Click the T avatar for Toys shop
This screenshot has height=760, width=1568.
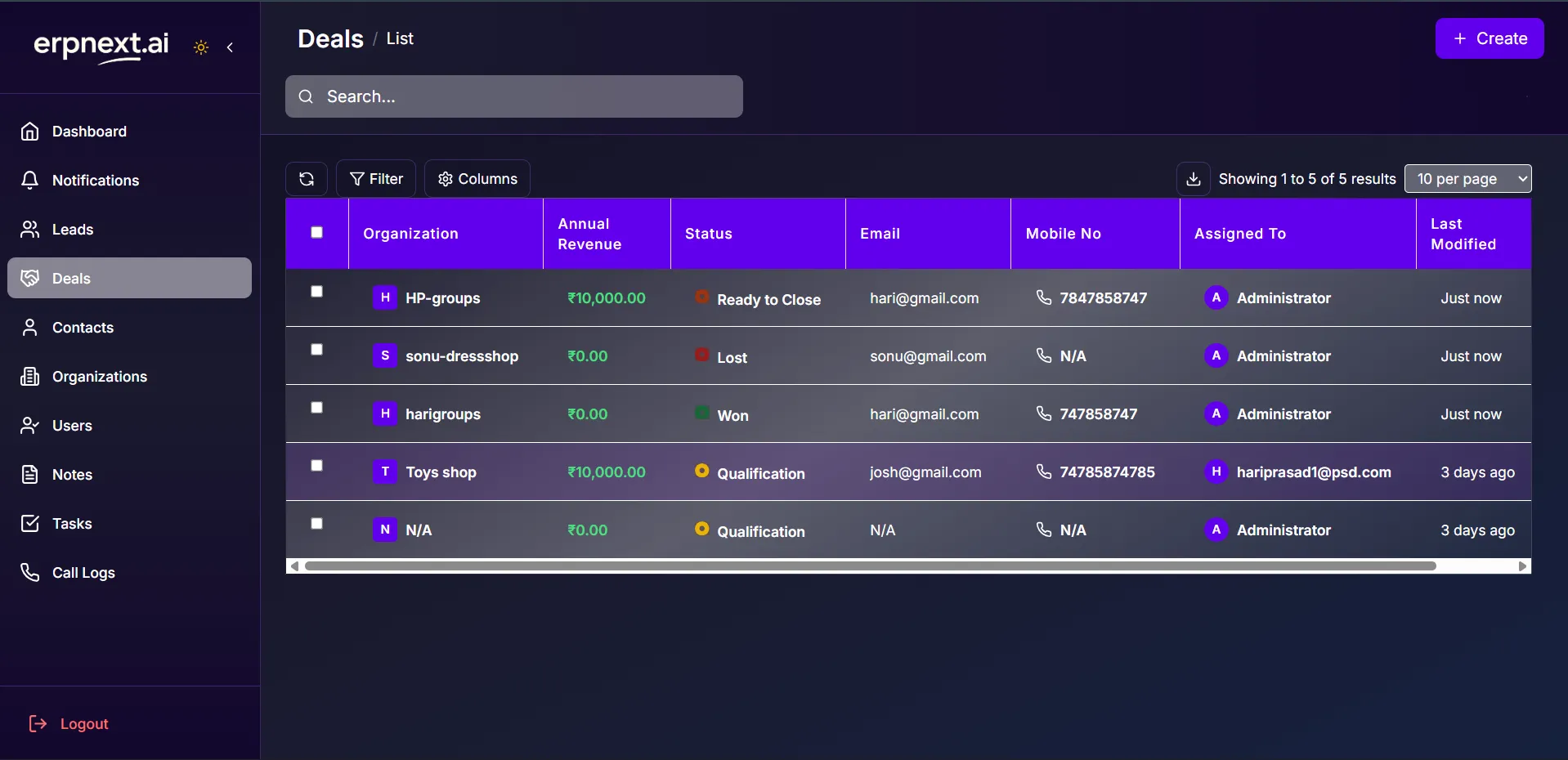(385, 472)
